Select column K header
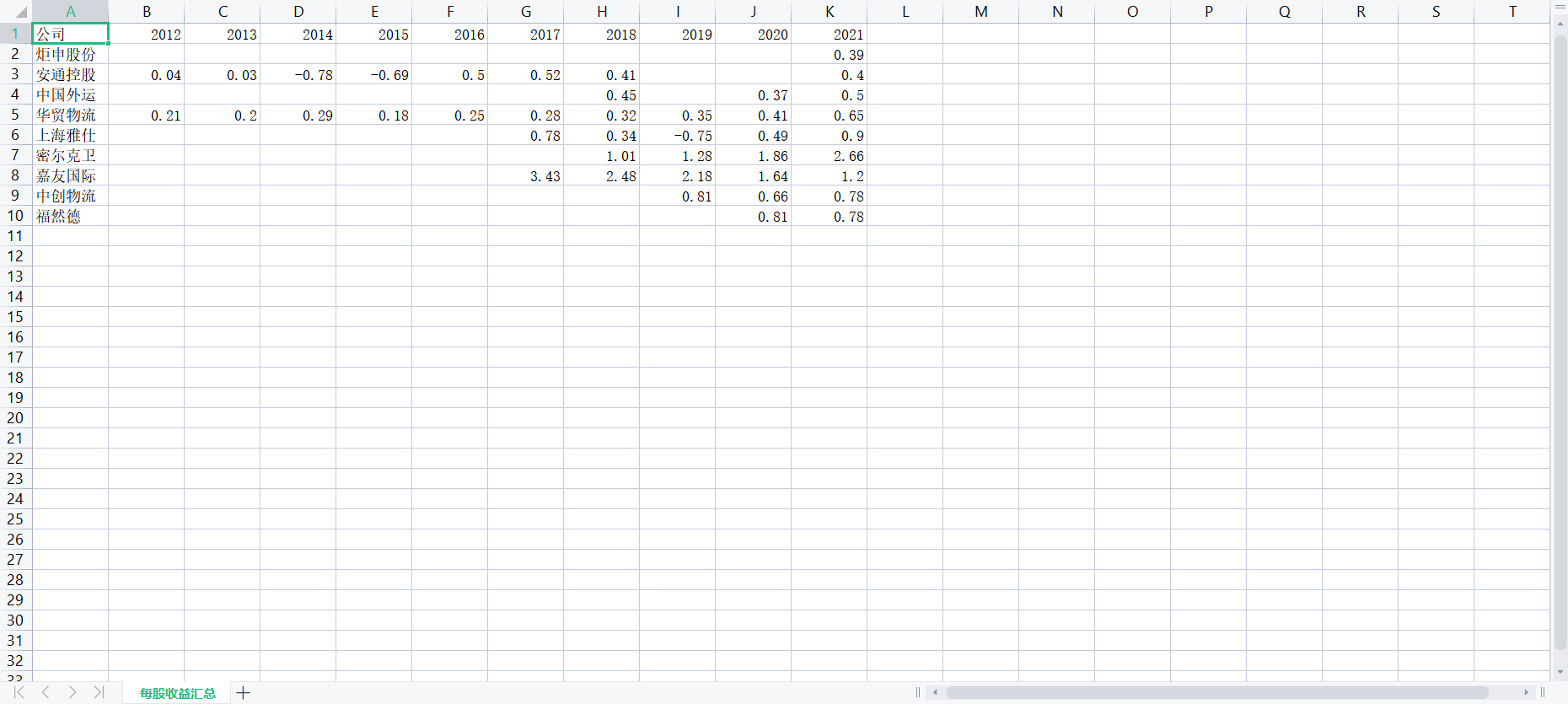Viewport: 1568px width, 704px height. point(830,12)
